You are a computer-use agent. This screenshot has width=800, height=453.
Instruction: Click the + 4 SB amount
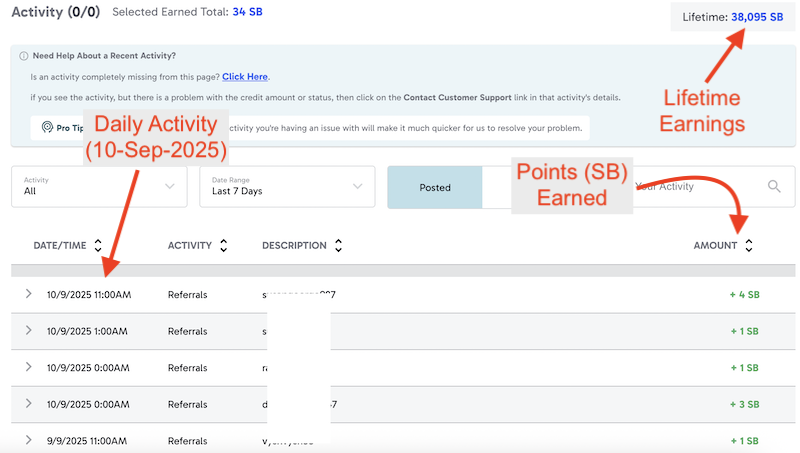(744, 294)
